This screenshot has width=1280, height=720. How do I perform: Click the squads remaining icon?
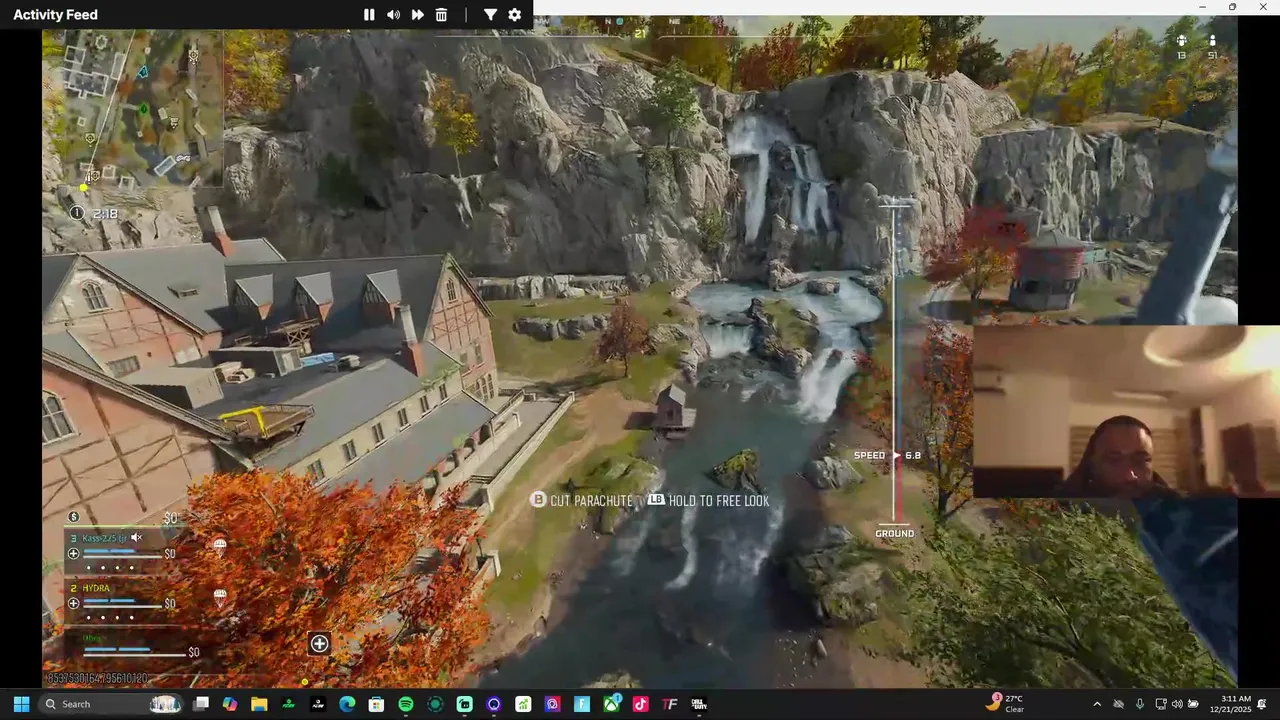coord(1181,41)
